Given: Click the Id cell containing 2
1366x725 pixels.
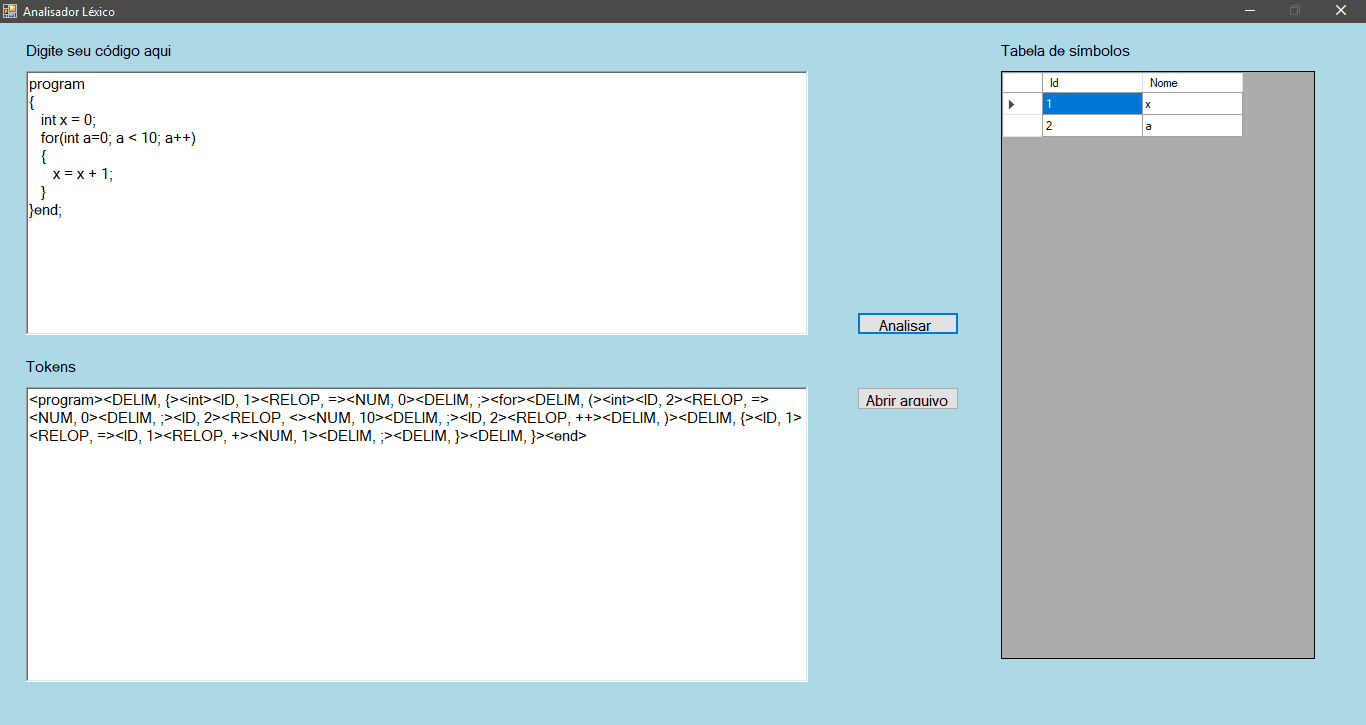Looking at the screenshot, I should tap(1092, 125).
